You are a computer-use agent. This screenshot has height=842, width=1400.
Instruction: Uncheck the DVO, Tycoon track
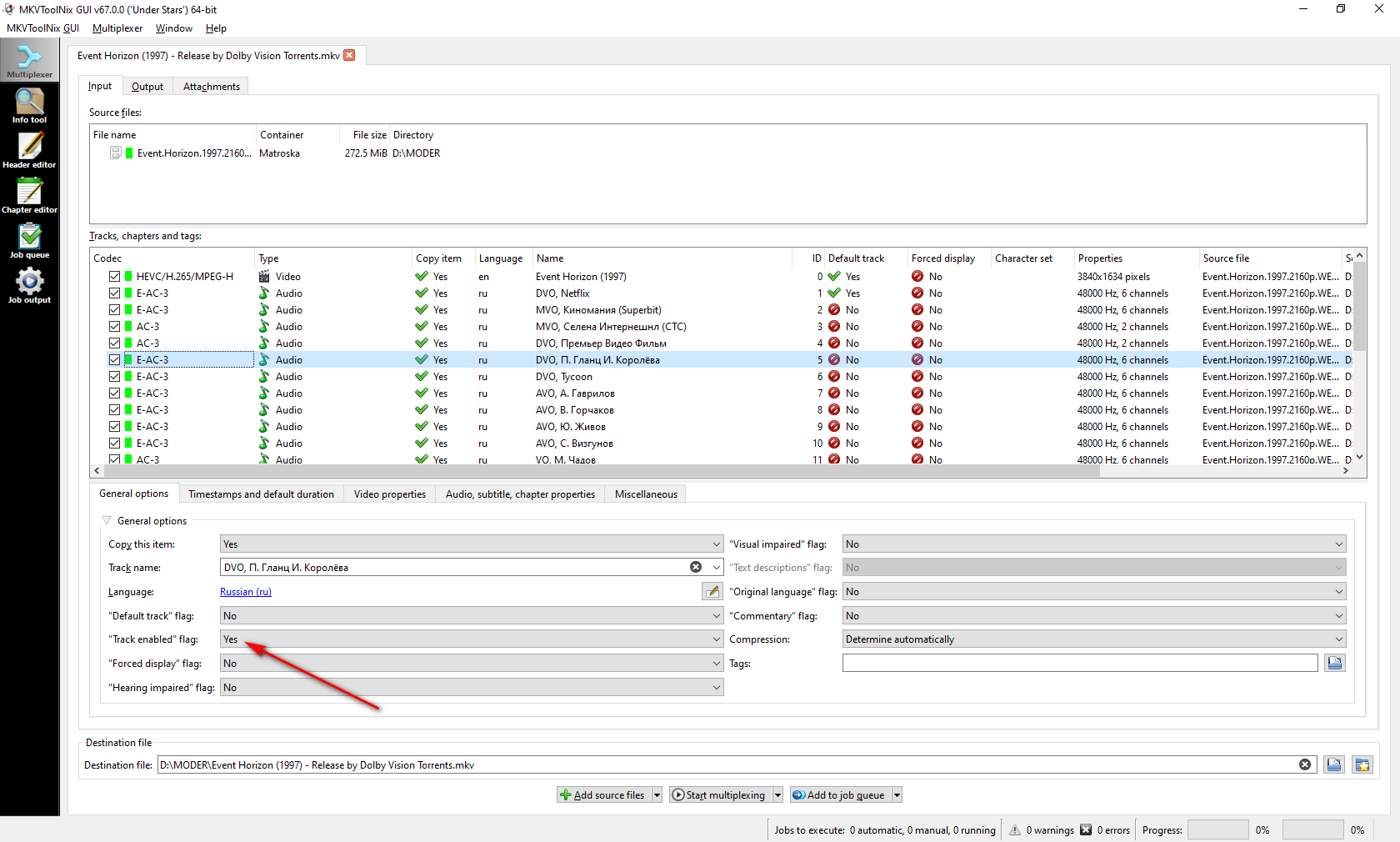(114, 376)
